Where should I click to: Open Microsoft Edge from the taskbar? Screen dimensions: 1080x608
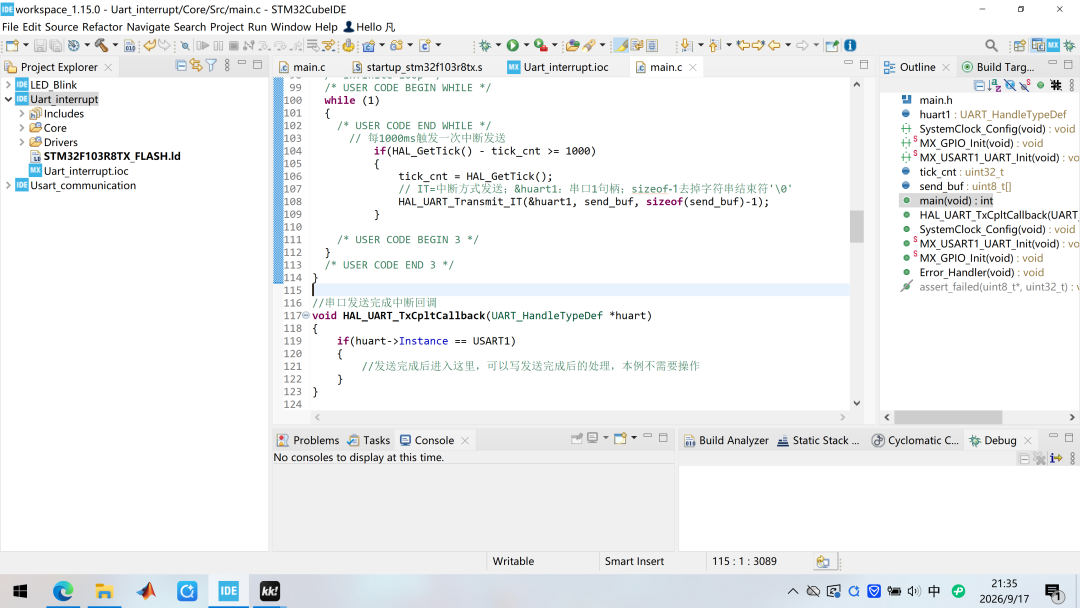click(63, 591)
